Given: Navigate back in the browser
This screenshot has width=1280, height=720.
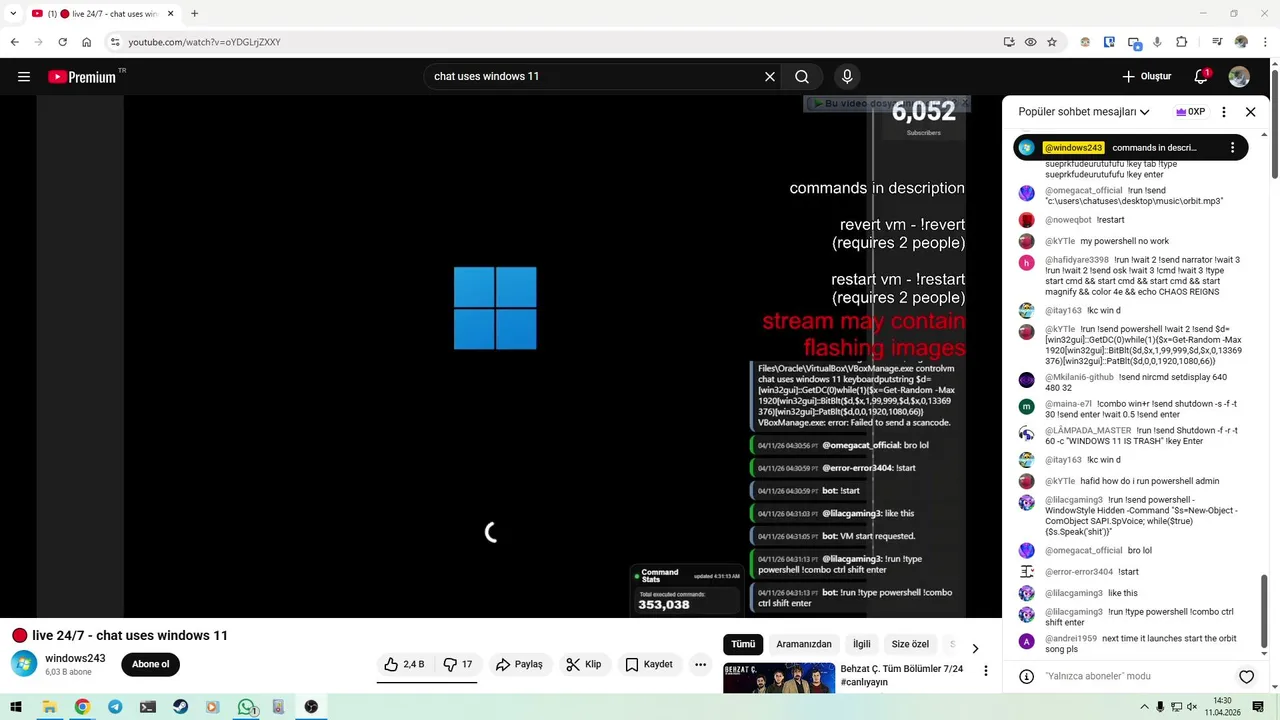Looking at the screenshot, I should click(x=14, y=42).
